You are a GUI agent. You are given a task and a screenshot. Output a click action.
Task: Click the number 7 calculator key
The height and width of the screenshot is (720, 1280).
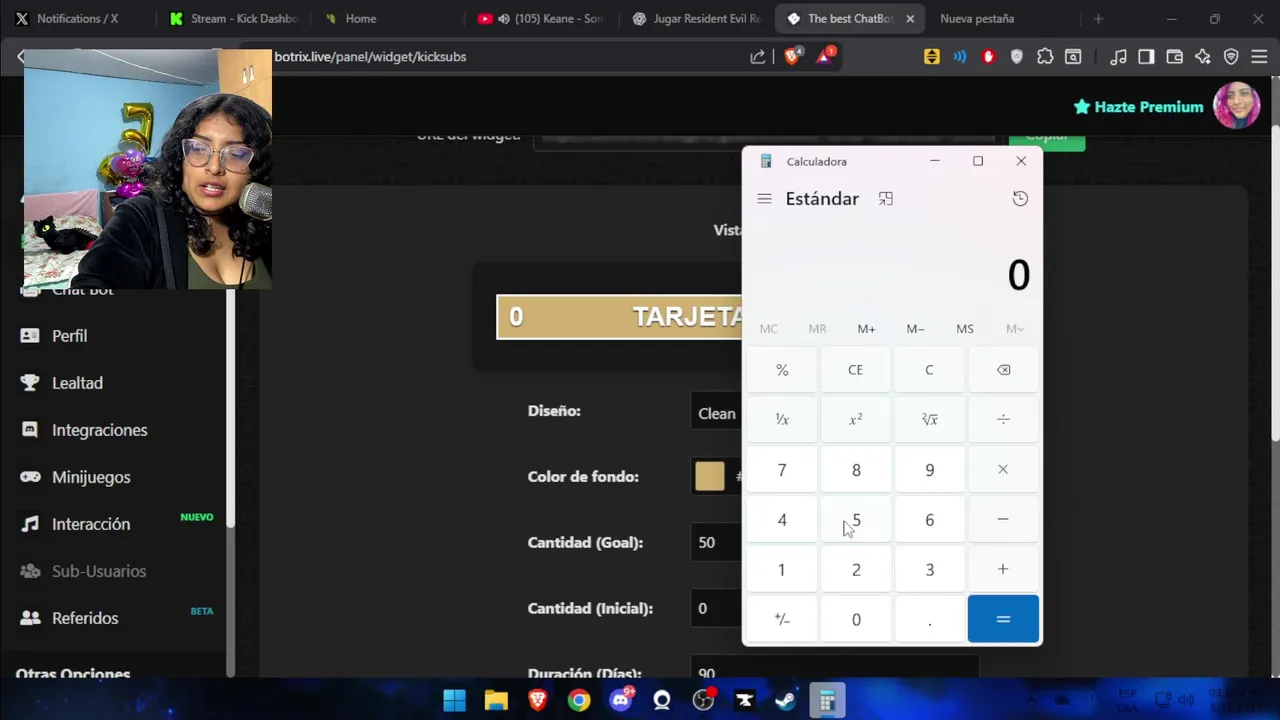pyautogui.click(x=782, y=470)
